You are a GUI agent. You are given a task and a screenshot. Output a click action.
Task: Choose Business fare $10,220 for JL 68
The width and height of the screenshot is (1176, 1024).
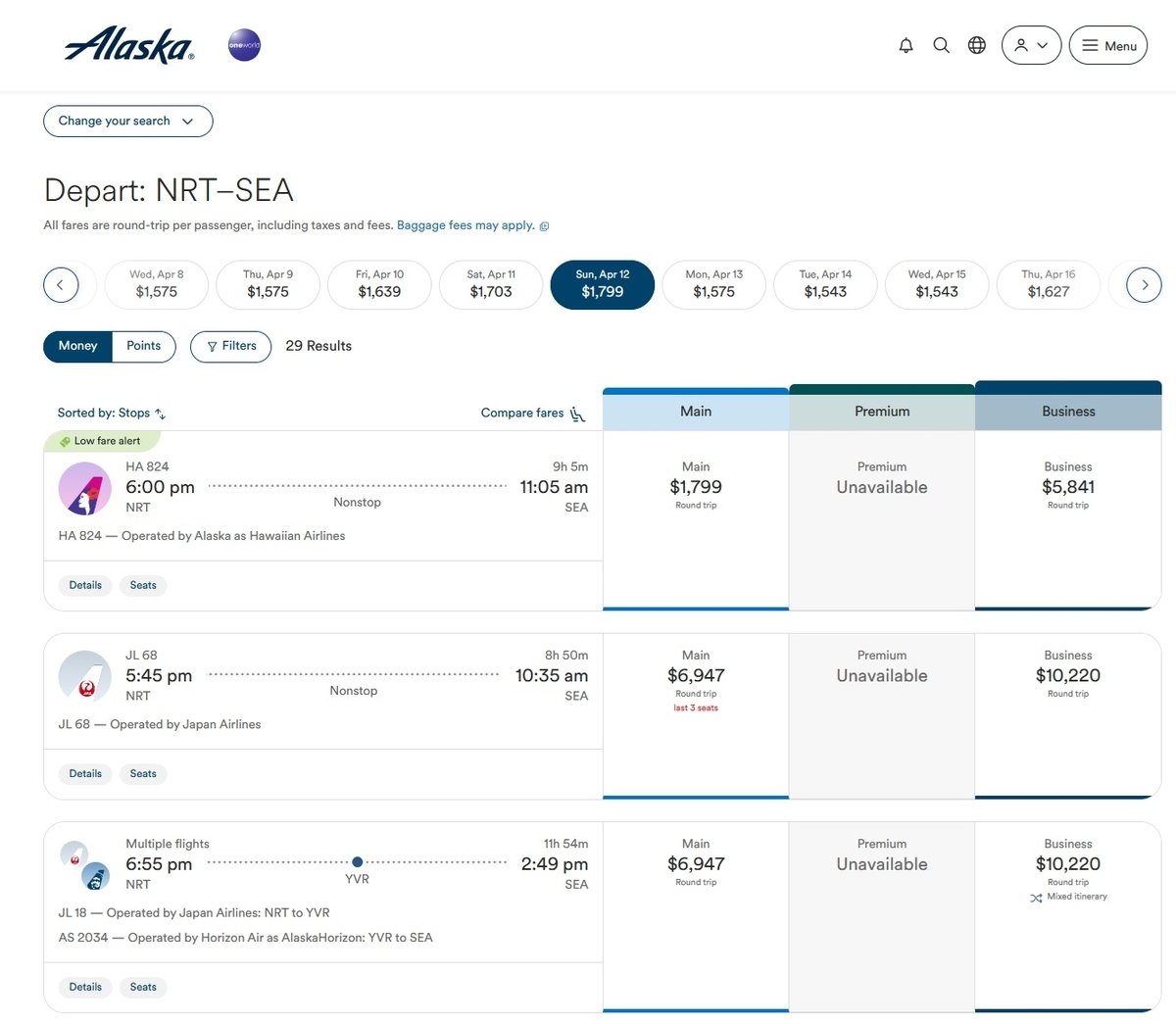point(1068,715)
